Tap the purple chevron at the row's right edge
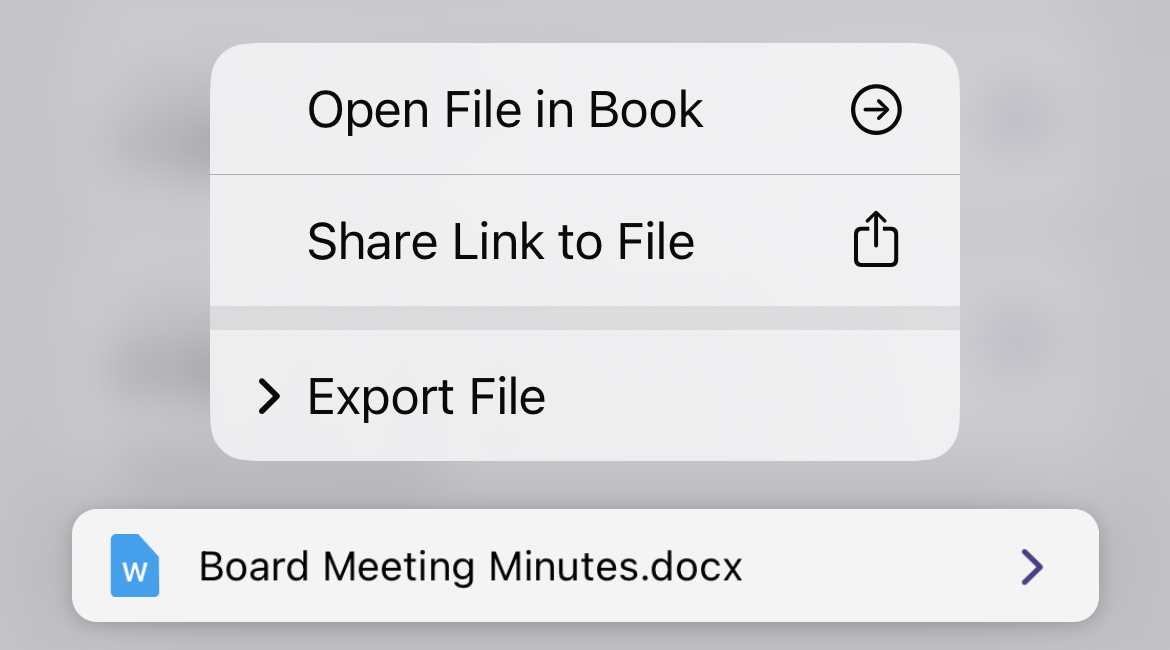The height and width of the screenshot is (650, 1170). pyautogui.click(x=1030, y=566)
